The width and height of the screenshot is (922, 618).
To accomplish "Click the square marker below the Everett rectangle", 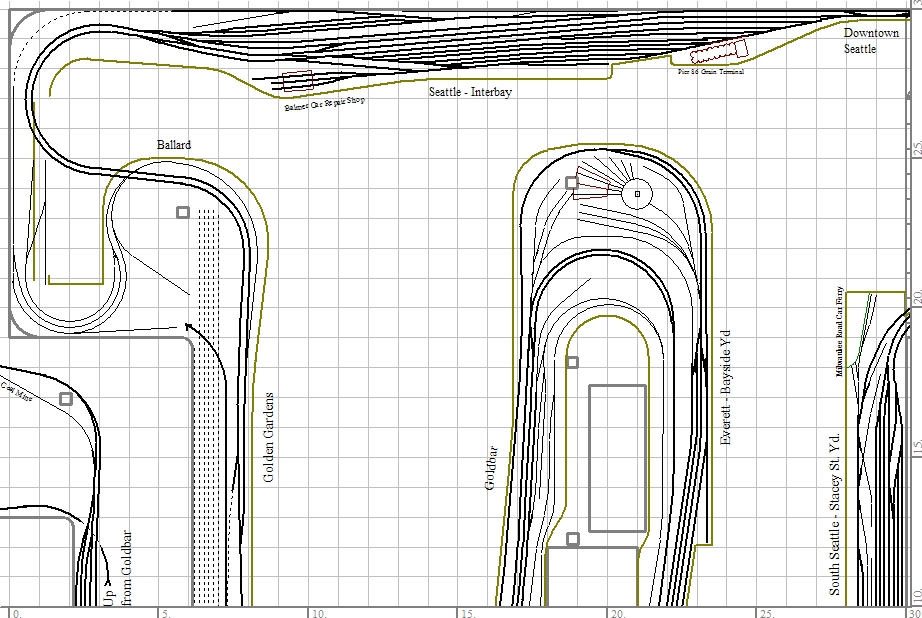I will click(x=573, y=539).
